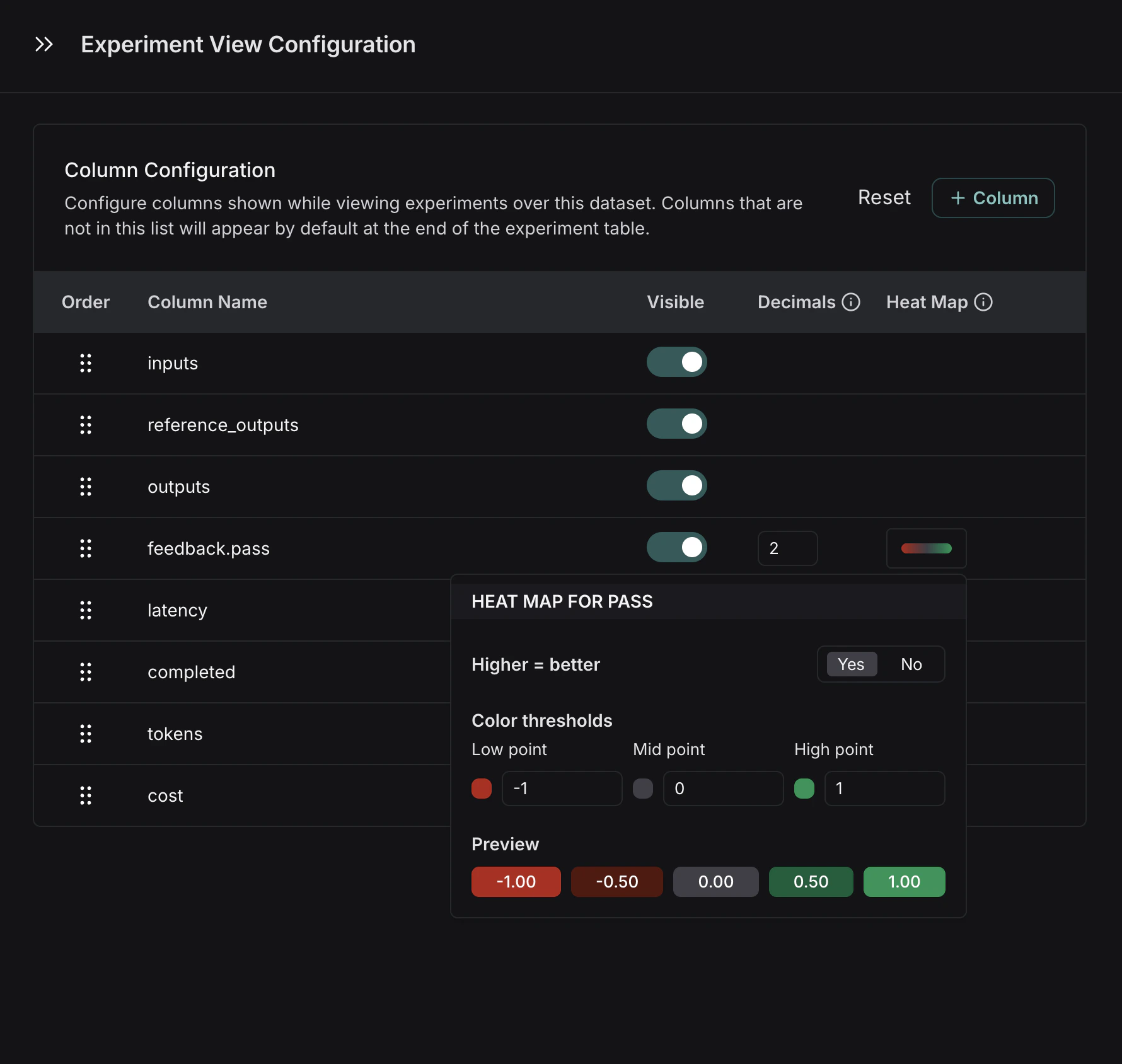Pick the Low point color swatch

(x=482, y=789)
